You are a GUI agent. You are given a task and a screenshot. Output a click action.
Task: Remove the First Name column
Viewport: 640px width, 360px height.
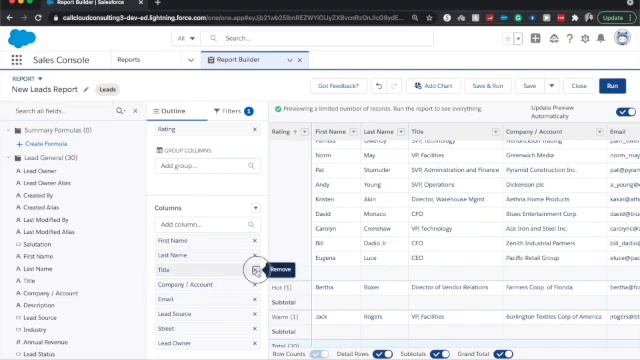click(x=255, y=241)
